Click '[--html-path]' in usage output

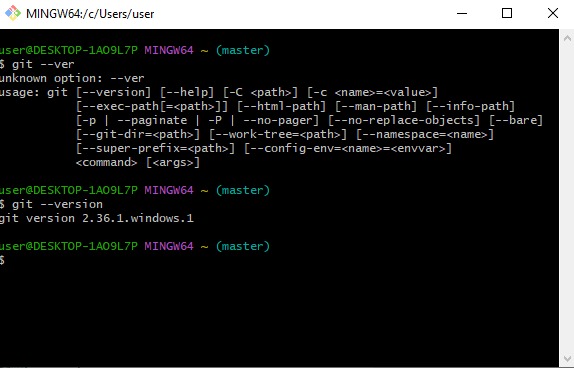(x=282, y=106)
